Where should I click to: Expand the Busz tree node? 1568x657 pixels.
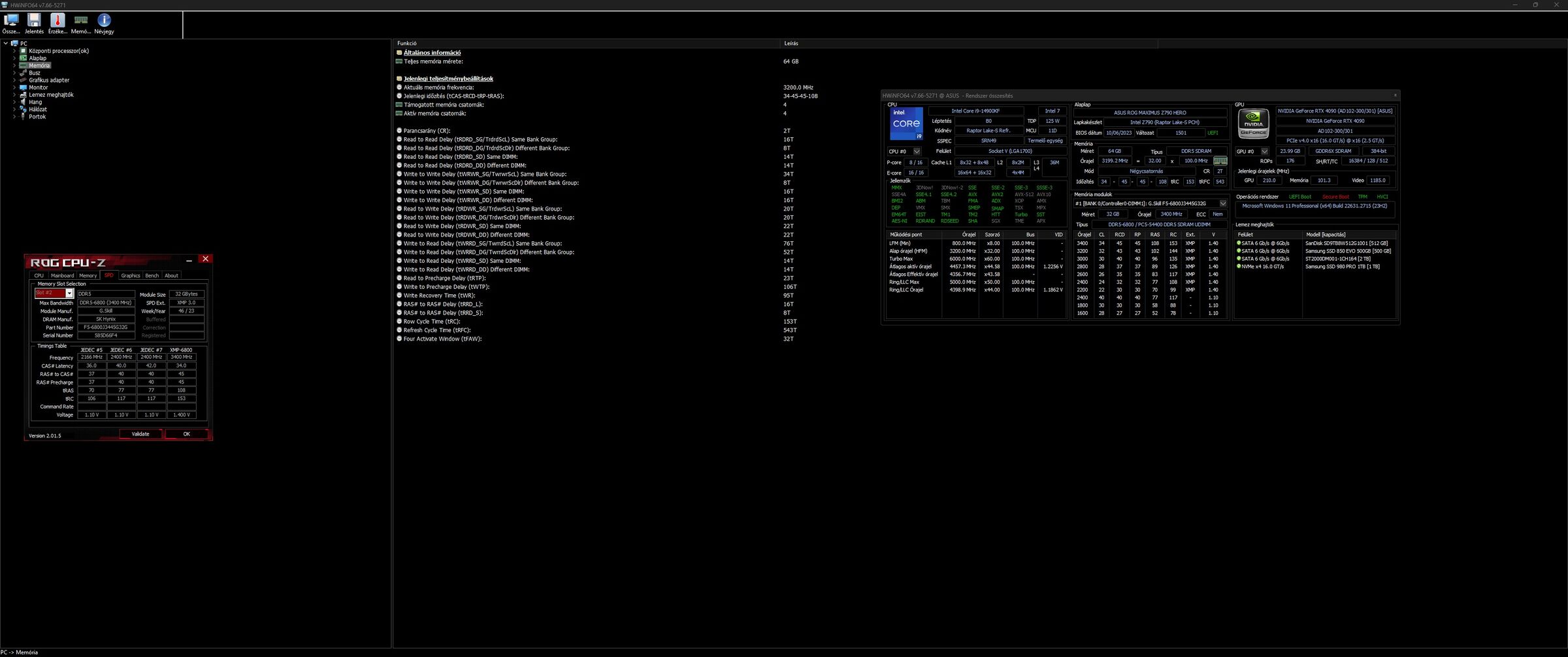pos(14,73)
